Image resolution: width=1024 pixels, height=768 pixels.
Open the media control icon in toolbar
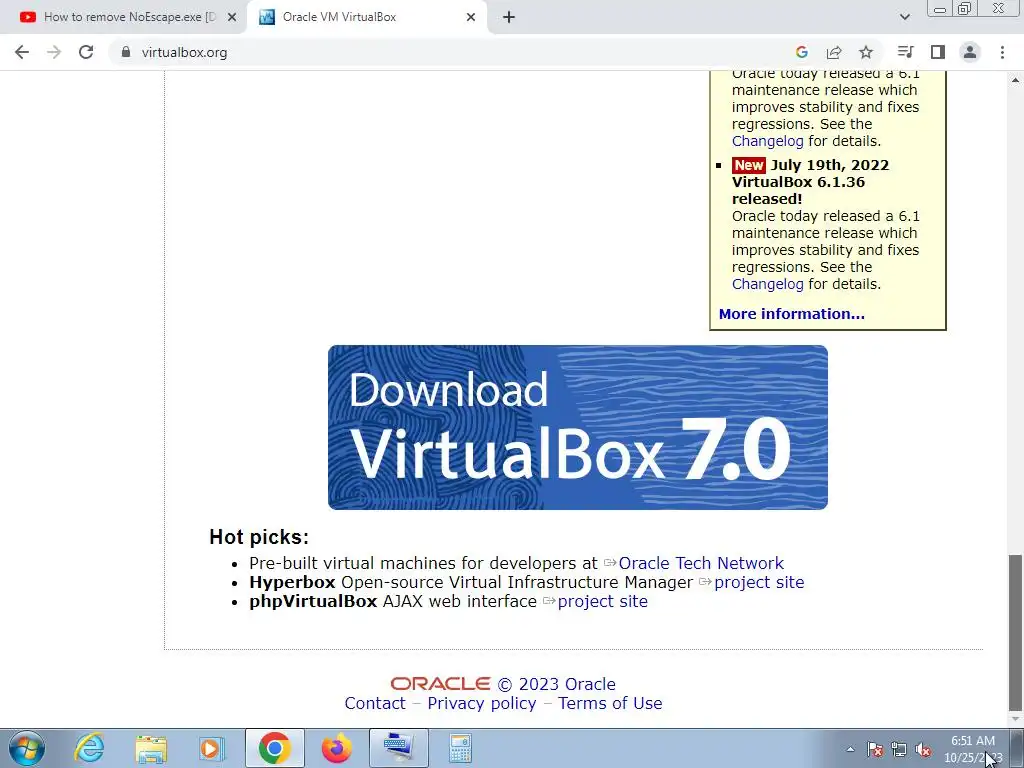(905, 52)
